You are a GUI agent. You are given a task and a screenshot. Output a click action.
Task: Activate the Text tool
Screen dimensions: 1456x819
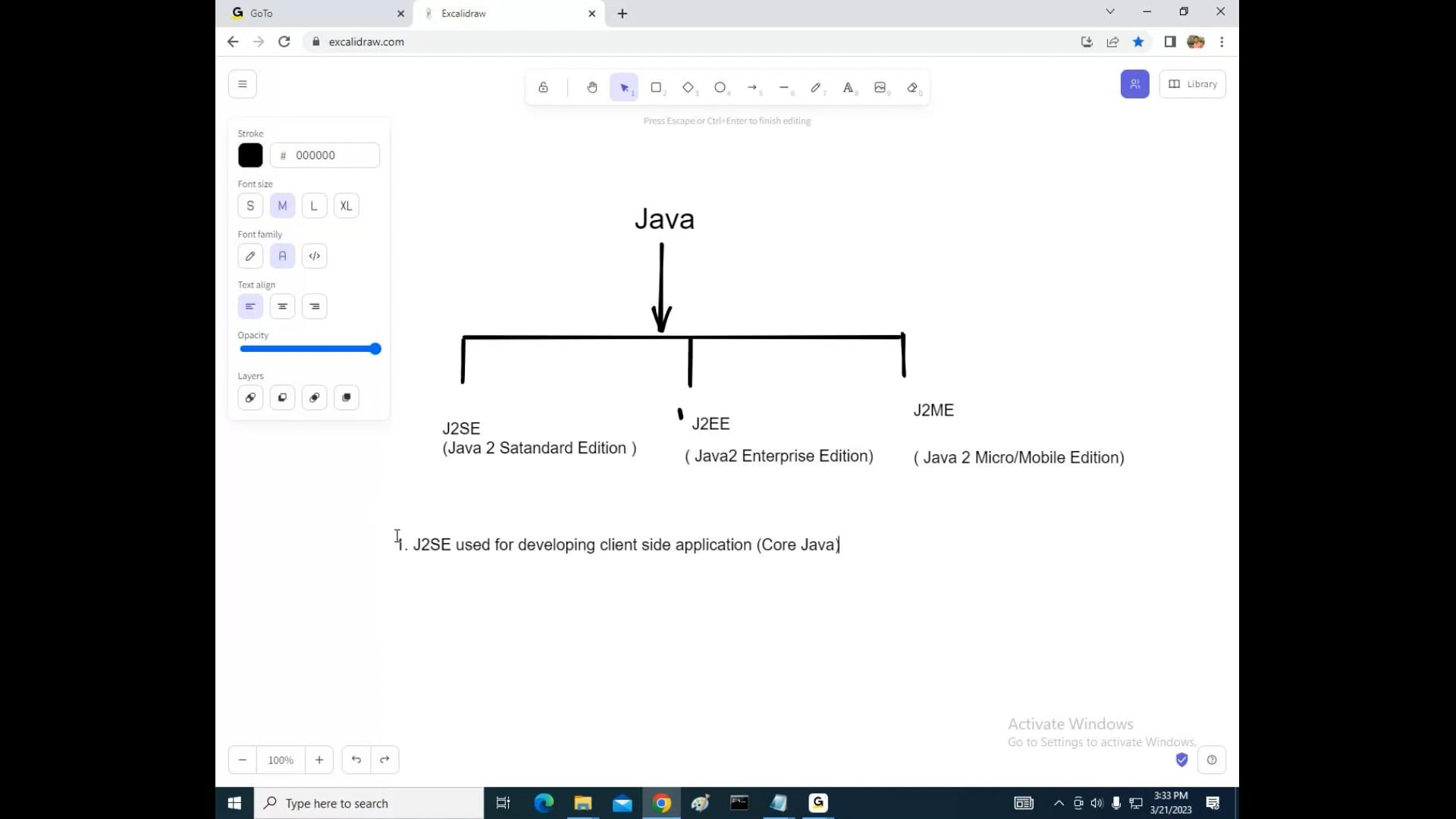point(849,87)
